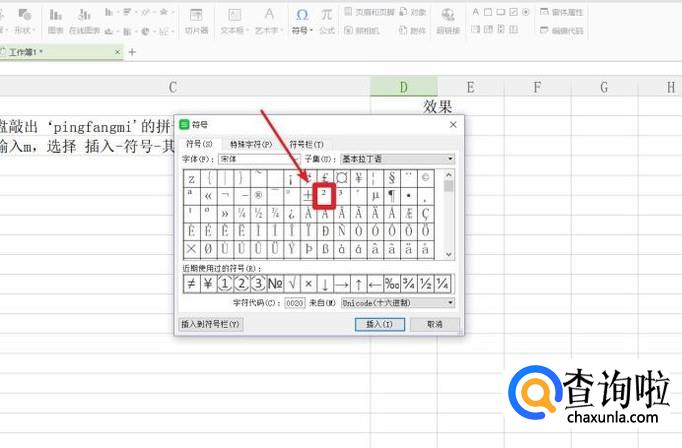
Task: Open the 来自 Unicode encoding dropdown
Action: coord(398,303)
